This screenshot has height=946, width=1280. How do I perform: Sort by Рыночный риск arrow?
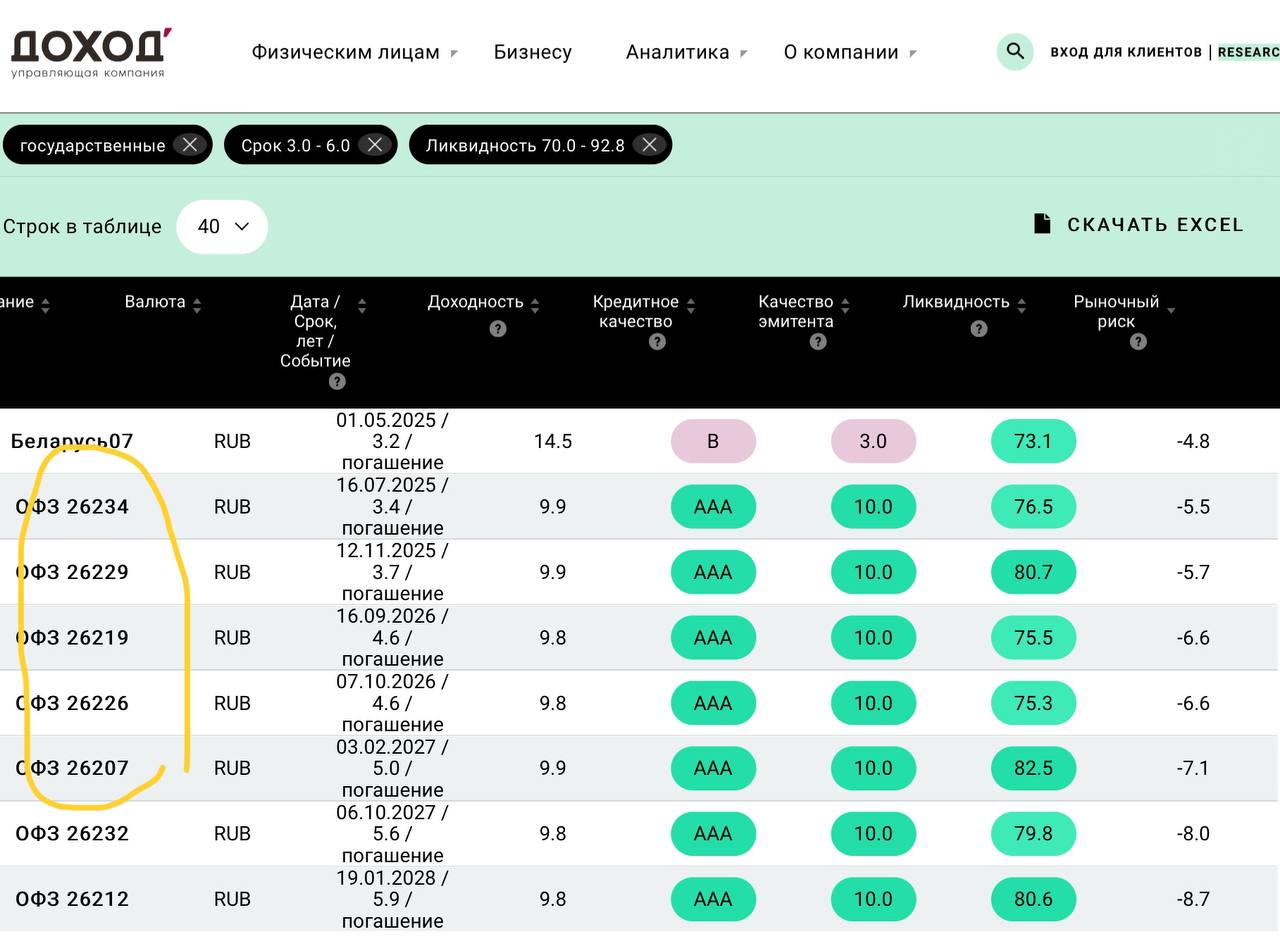1171,310
